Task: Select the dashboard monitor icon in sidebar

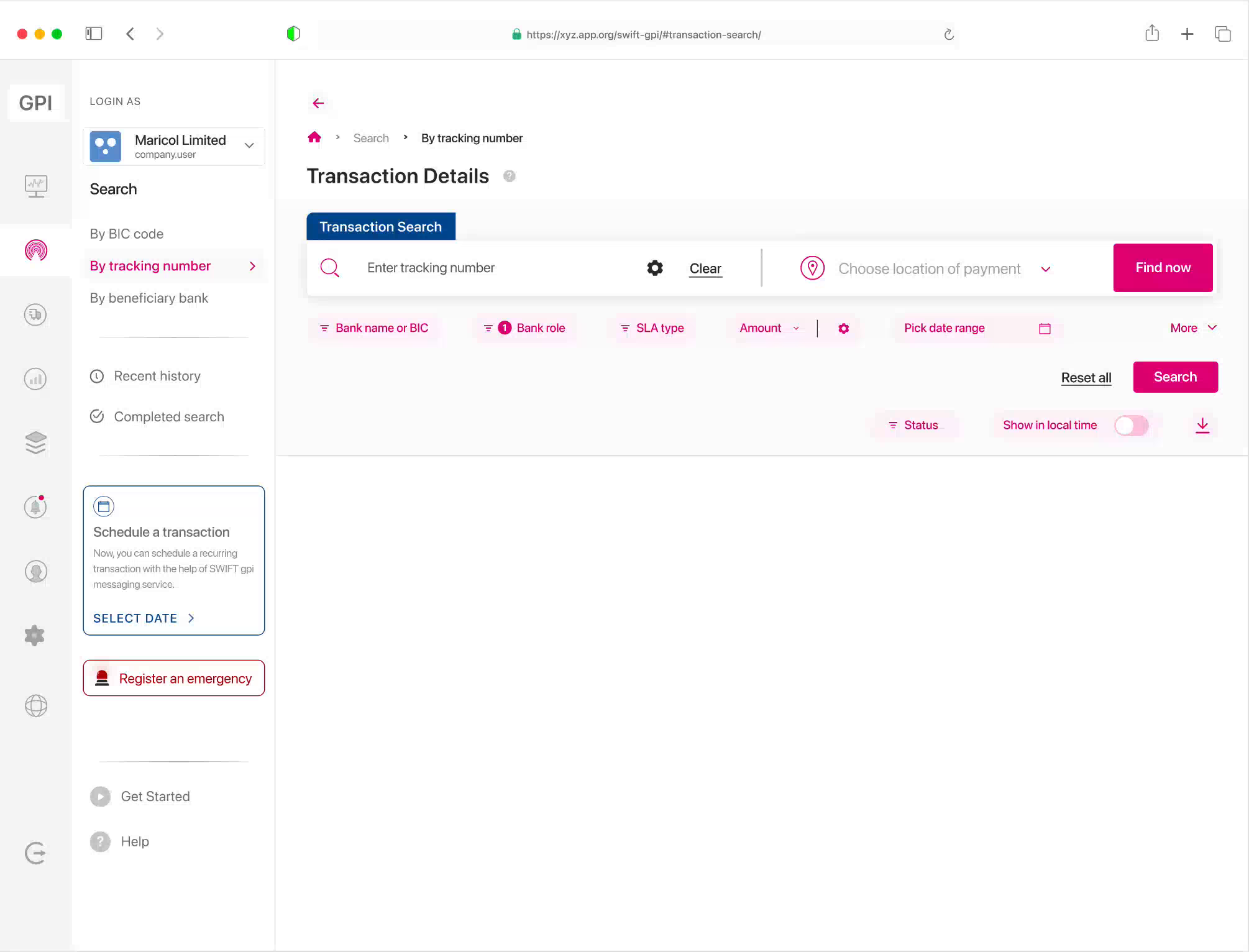Action: point(35,186)
